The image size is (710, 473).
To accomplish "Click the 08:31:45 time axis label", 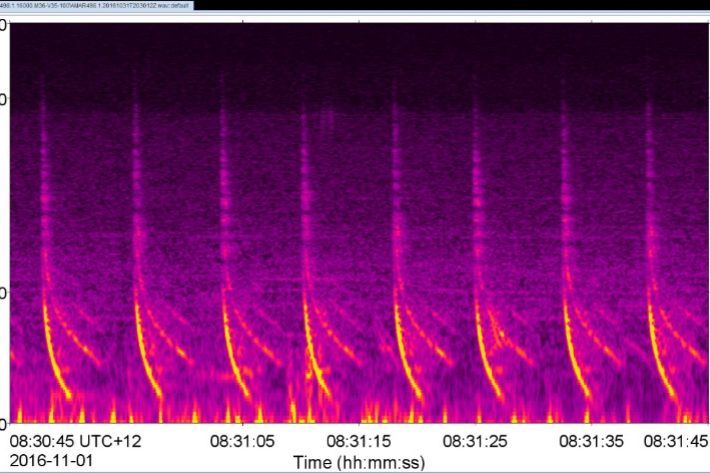I will (677, 440).
